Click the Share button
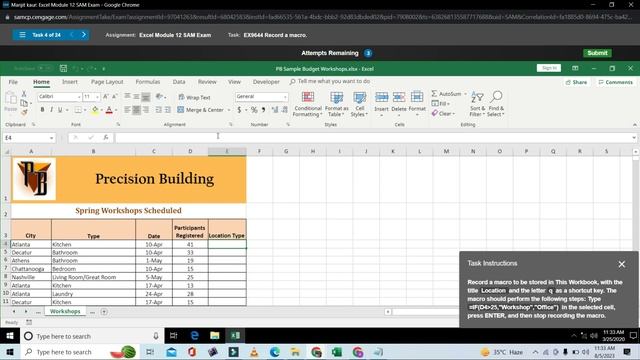640x360 pixels. (x=576, y=82)
